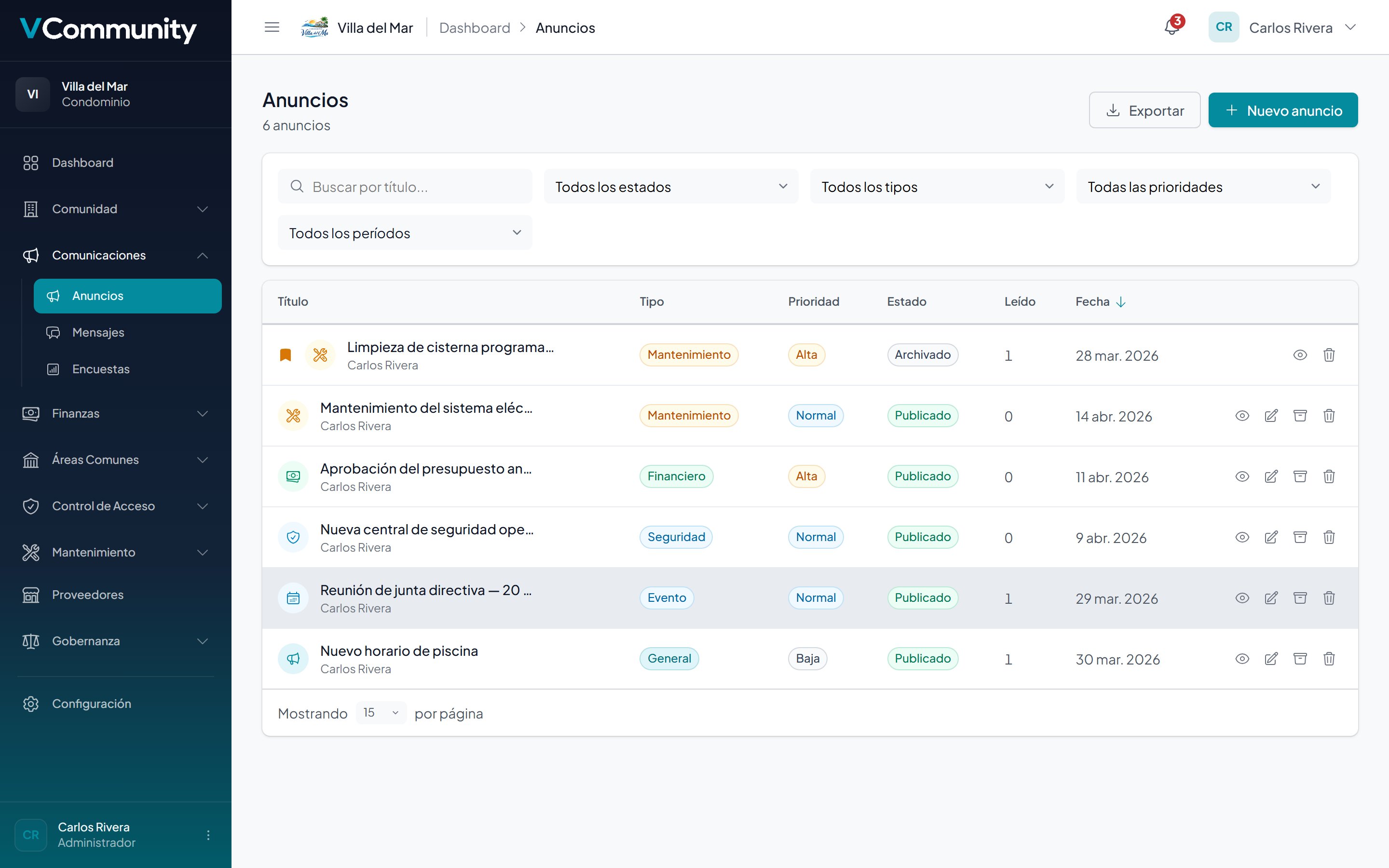Viewport: 1389px width, 868px height.
Task: Delete the Reunión de junta directiva announcement
Action: (x=1329, y=598)
